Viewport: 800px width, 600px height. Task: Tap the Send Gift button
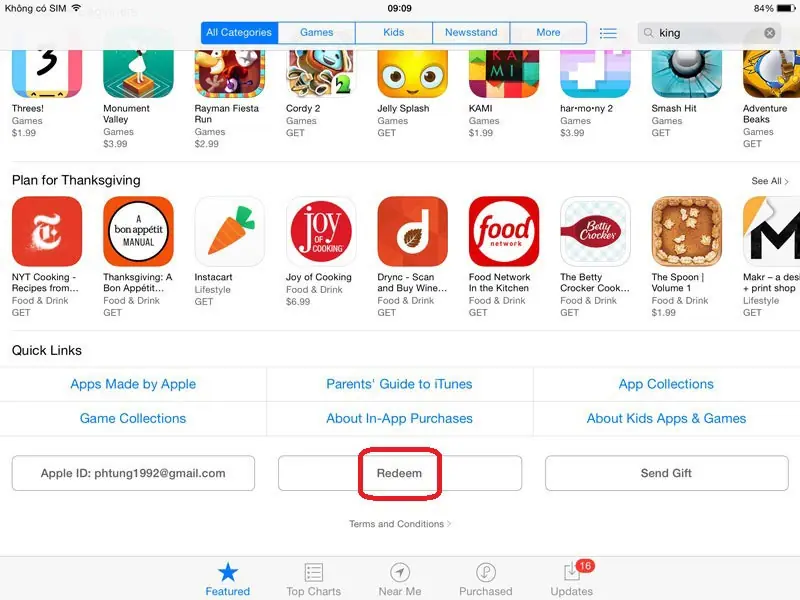click(666, 473)
